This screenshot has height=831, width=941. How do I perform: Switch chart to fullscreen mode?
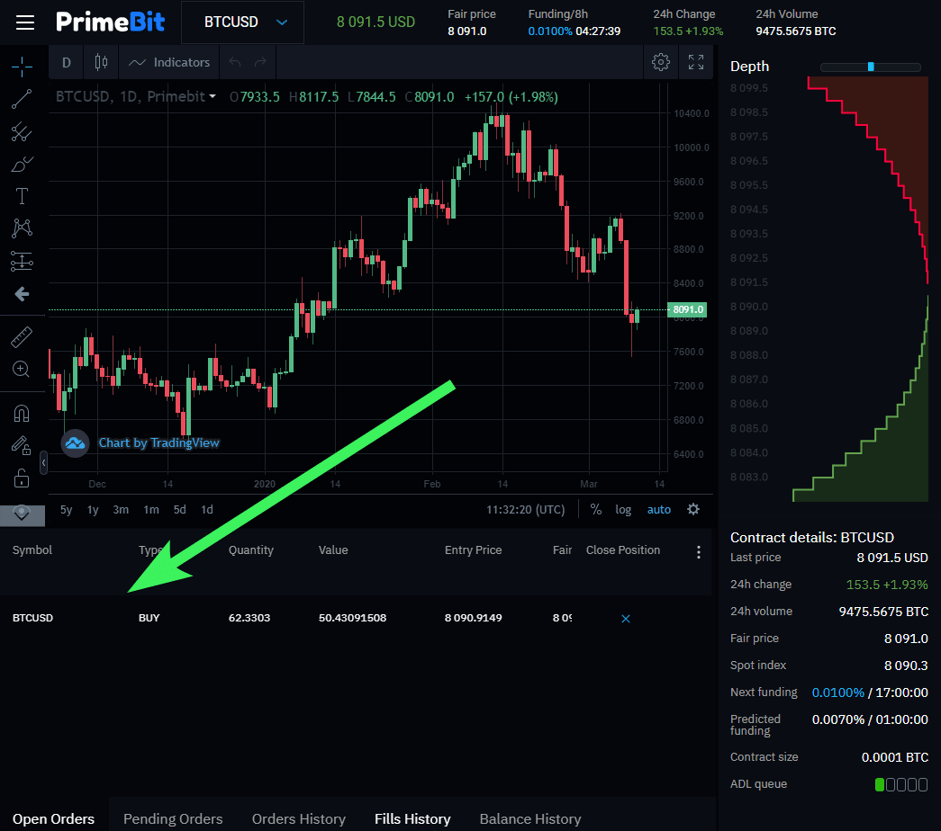[x=696, y=62]
